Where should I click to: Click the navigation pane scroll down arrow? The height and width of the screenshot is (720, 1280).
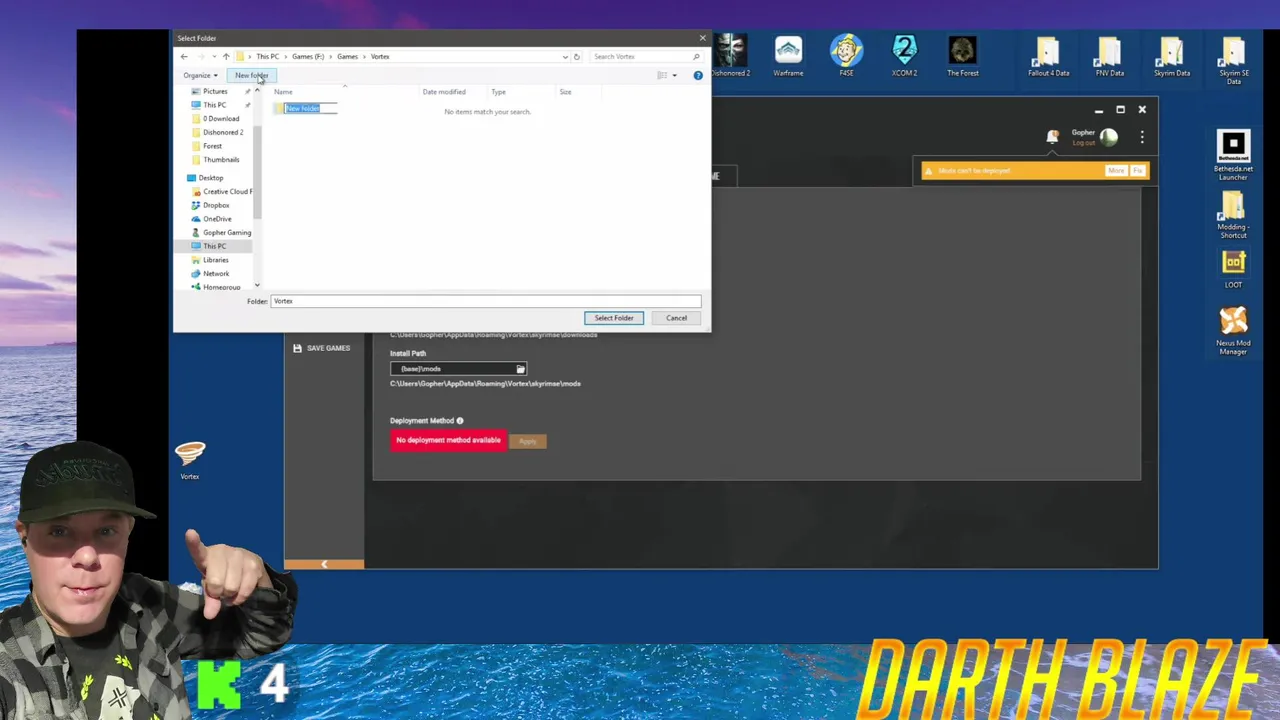(x=257, y=284)
